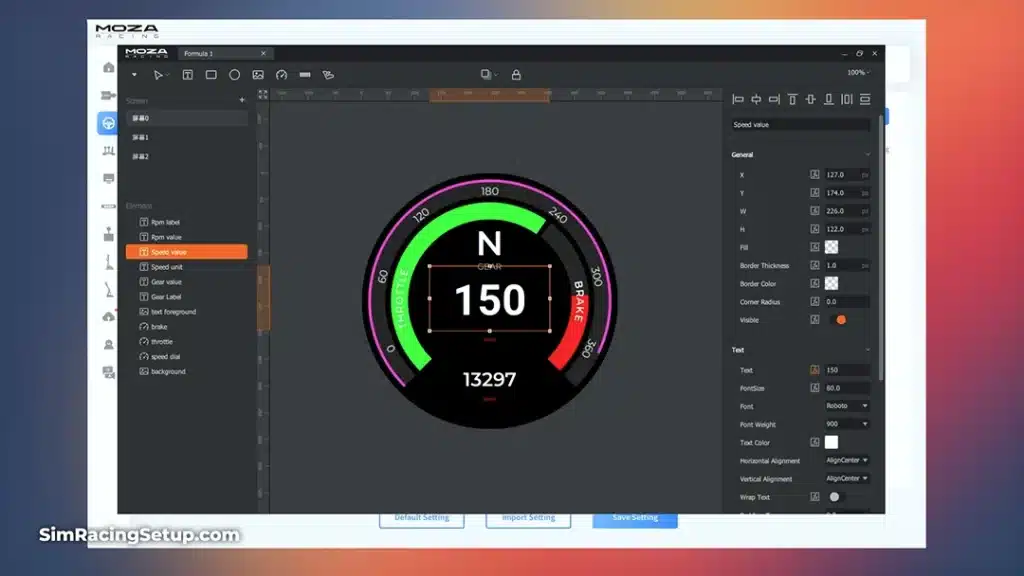Viewport: 1024px width, 576px height.
Task: Add a new screen with the plus icon
Action: coord(242,100)
